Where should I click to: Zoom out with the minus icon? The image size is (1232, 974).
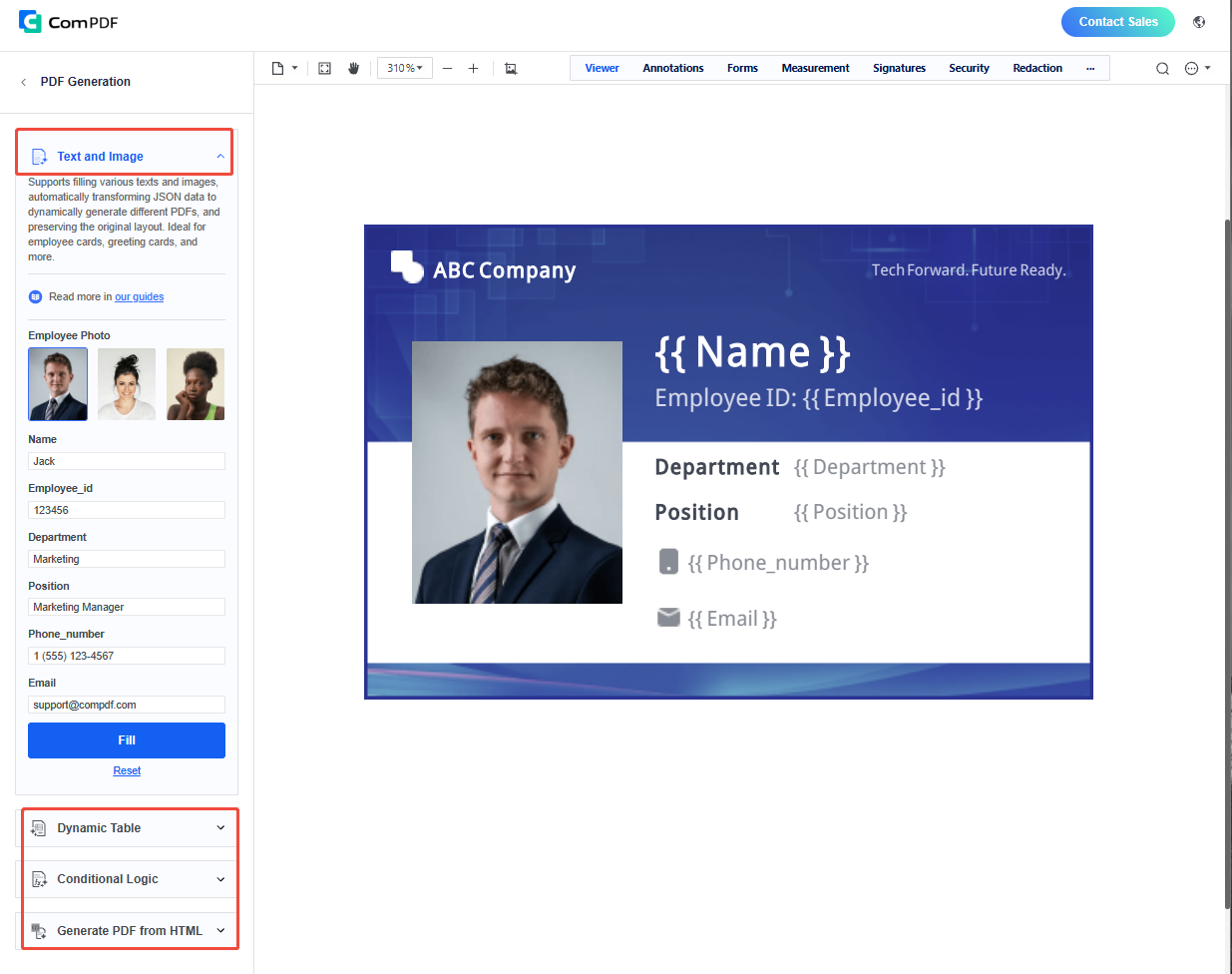point(447,68)
